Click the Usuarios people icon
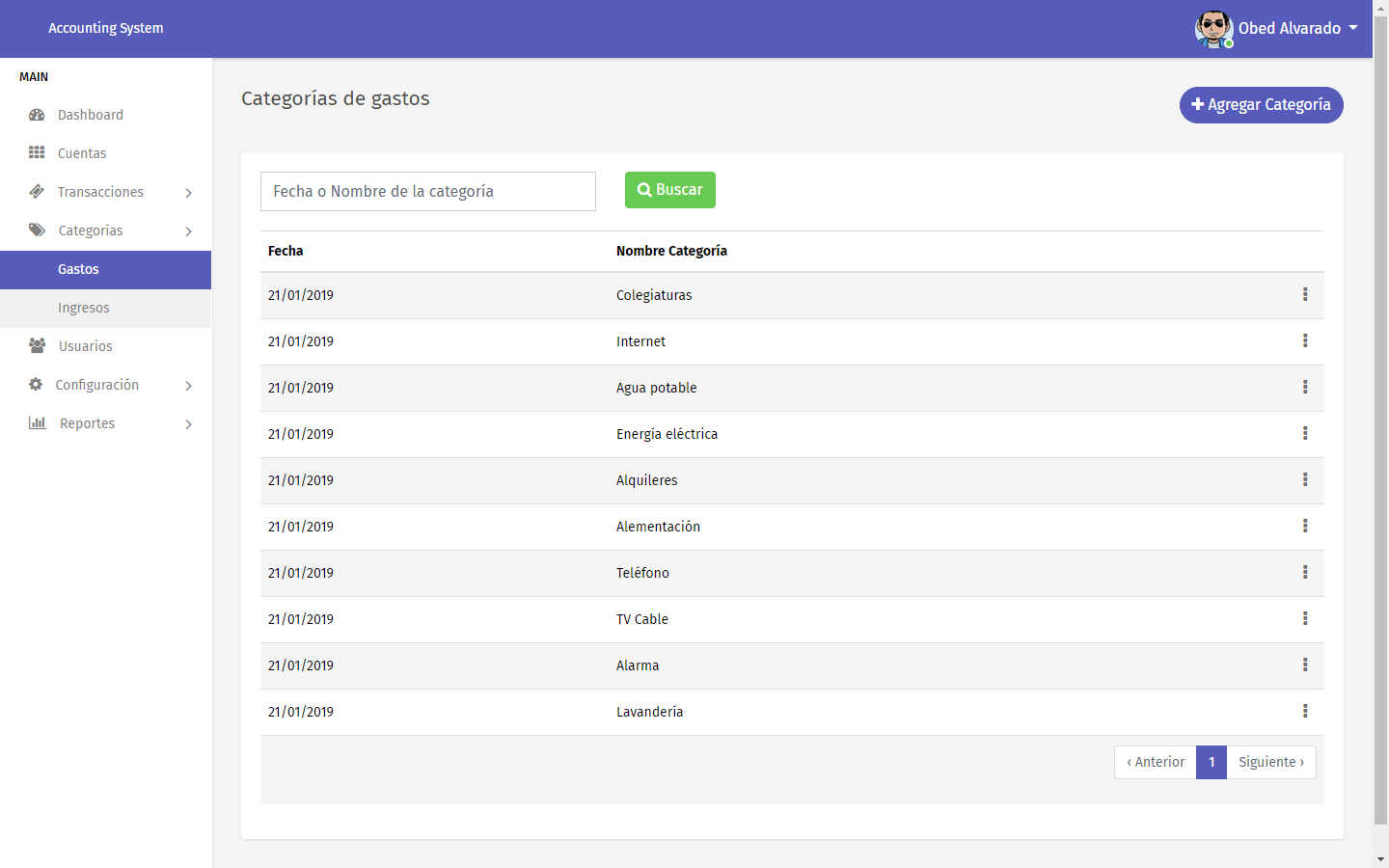Image resolution: width=1389 pixels, height=868 pixels. pos(37,345)
